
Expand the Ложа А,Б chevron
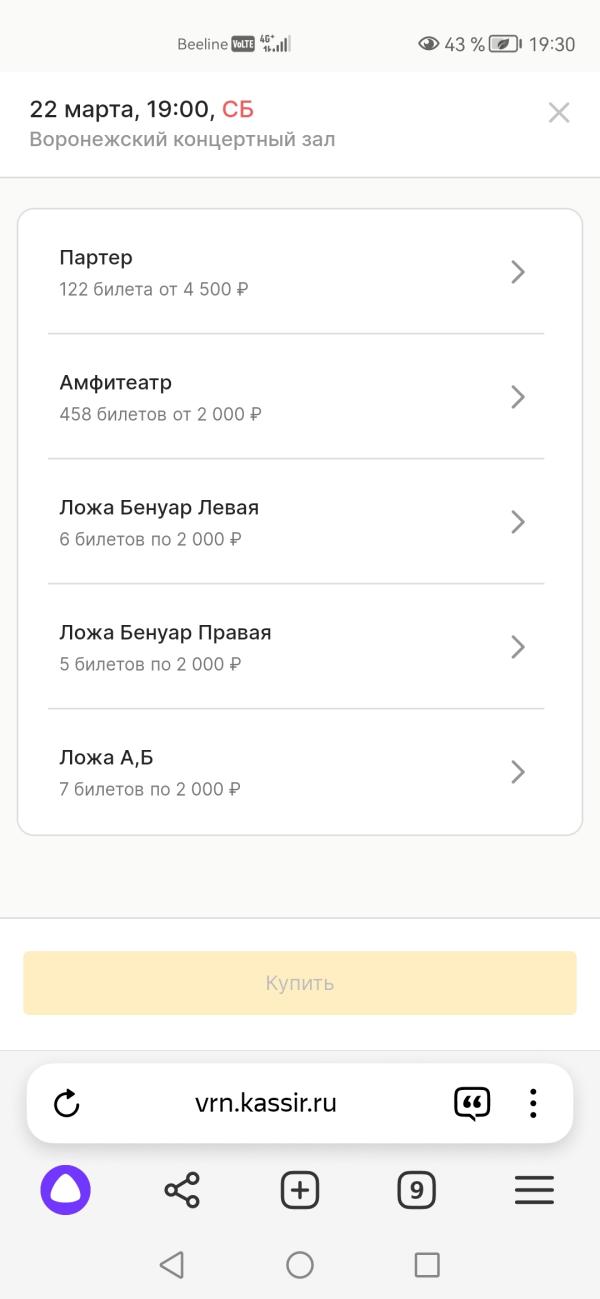click(x=518, y=772)
